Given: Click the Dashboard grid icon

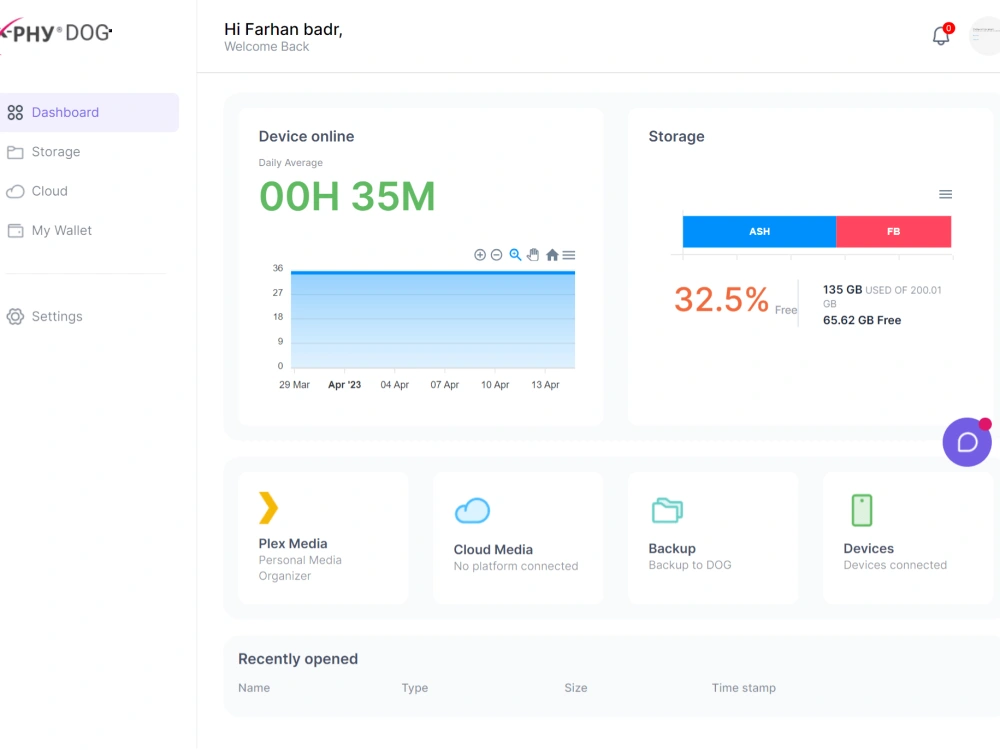Looking at the screenshot, I should point(15,113).
